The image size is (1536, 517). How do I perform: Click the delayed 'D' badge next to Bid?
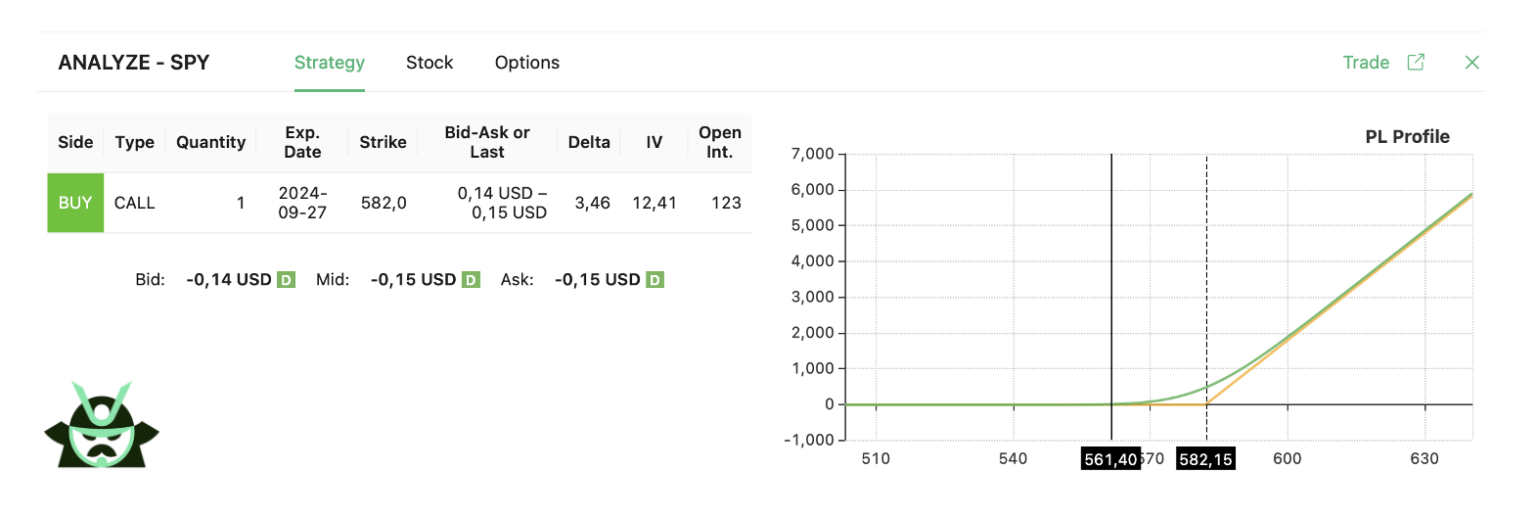[285, 280]
